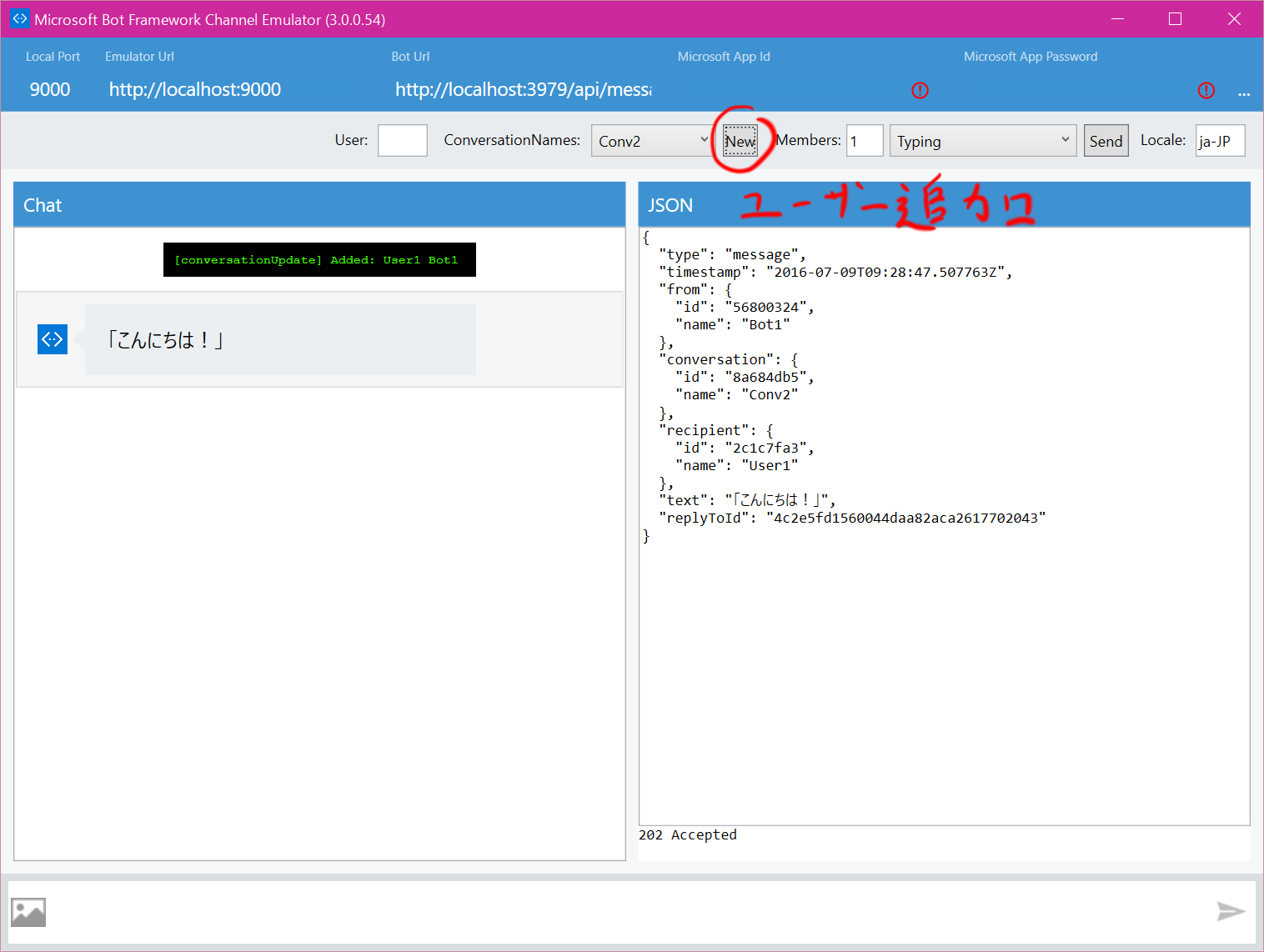Minimize the emulator window
The width and height of the screenshot is (1264, 952).
[x=1118, y=19]
